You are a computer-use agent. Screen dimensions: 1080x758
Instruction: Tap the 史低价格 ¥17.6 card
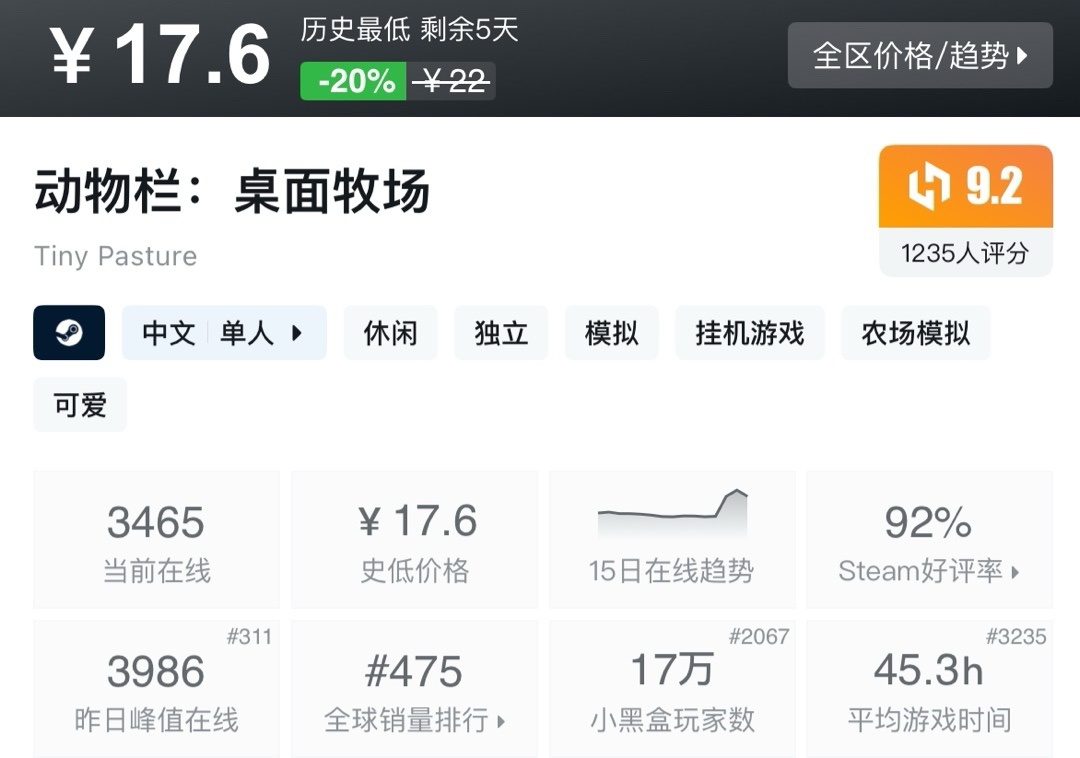click(x=414, y=540)
